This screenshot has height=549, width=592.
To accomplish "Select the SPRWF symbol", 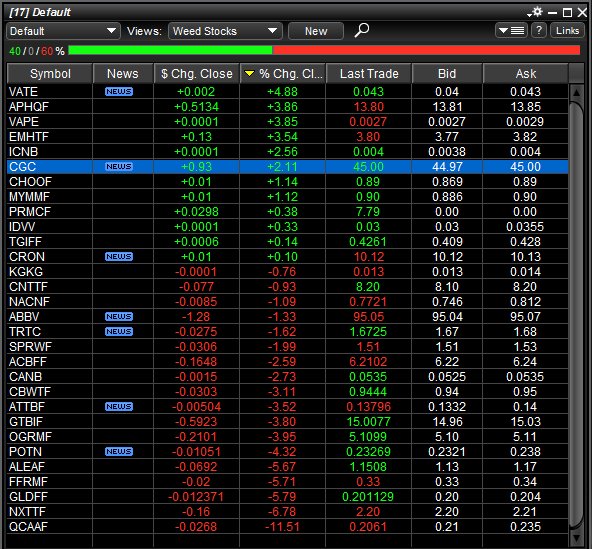I will [x=30, y=346].
